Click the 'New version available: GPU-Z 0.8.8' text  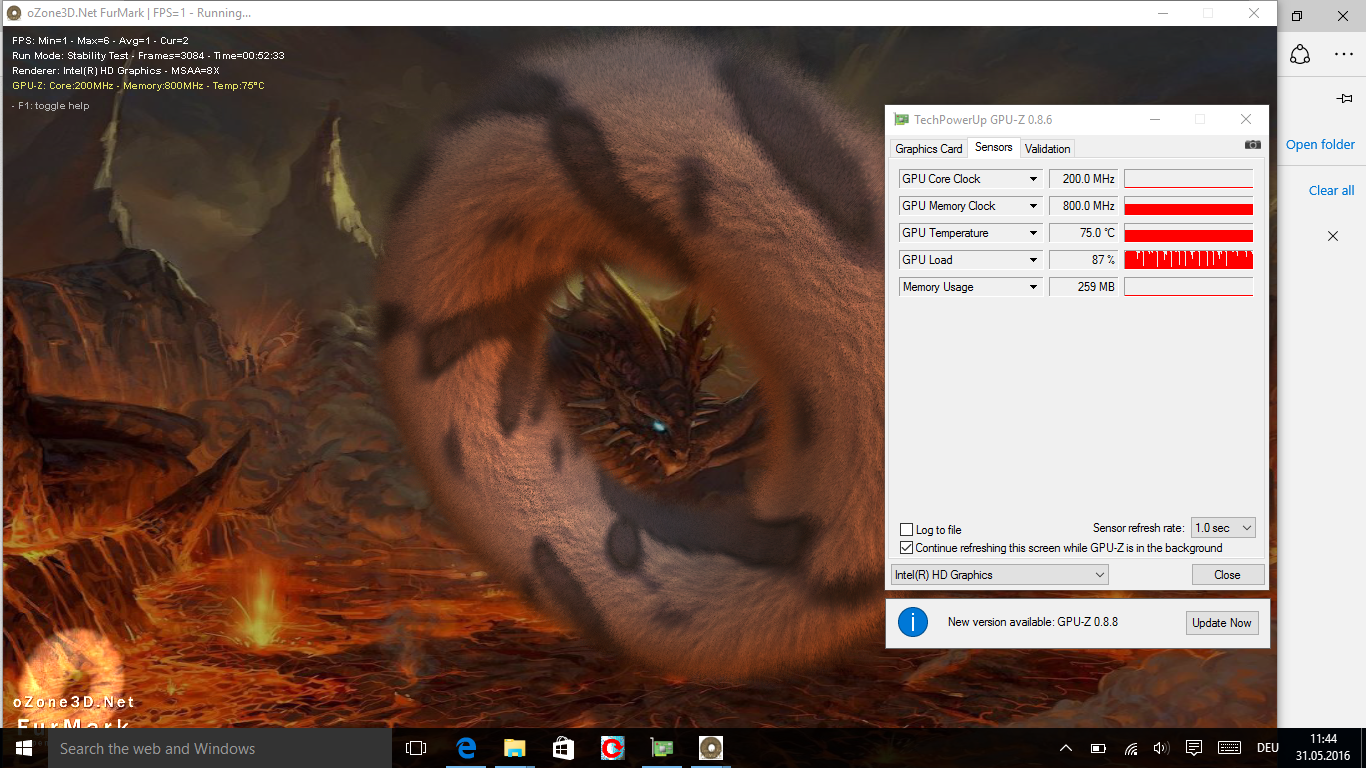click(1033, 622)
